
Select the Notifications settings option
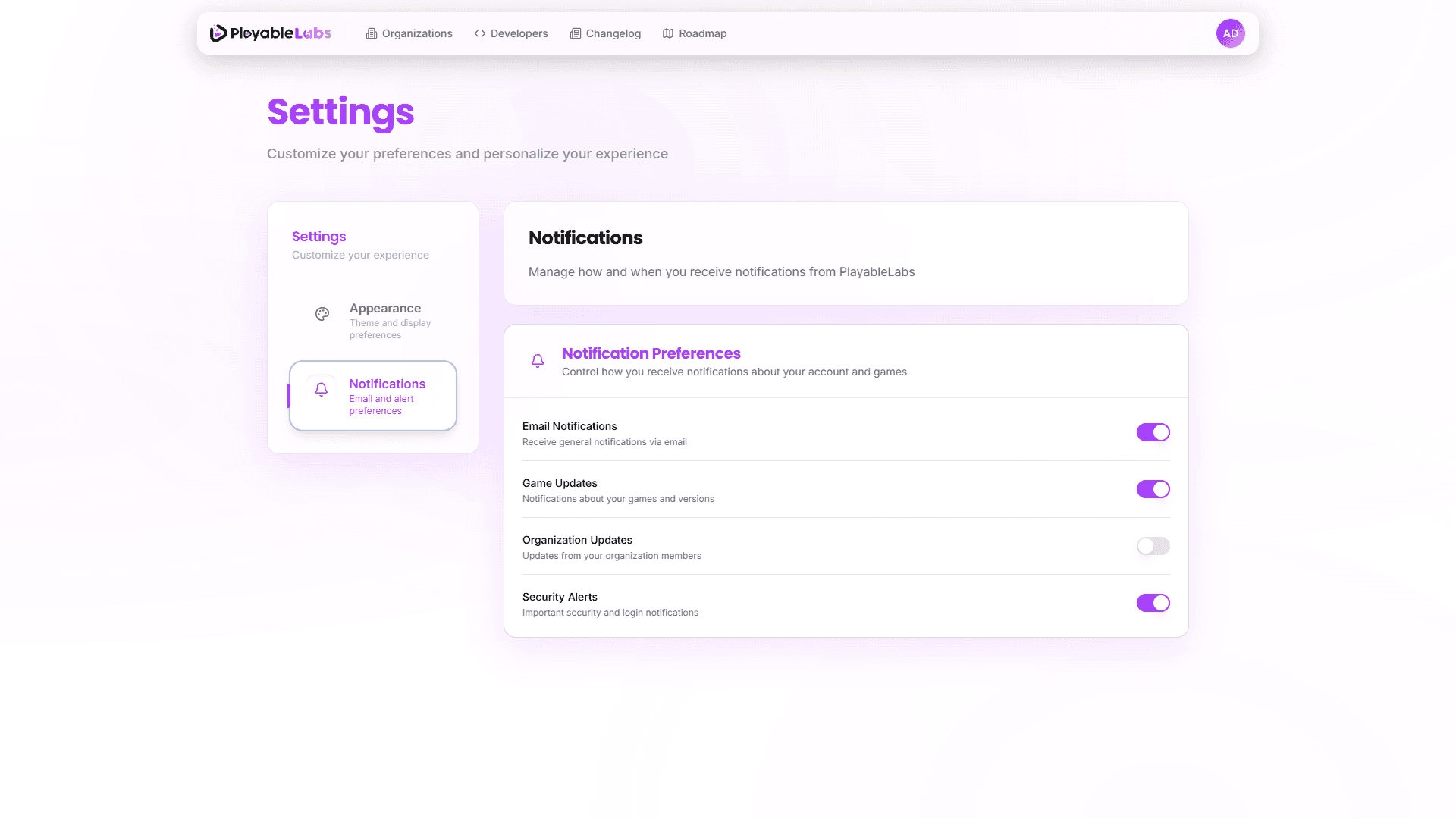[387, 395]
